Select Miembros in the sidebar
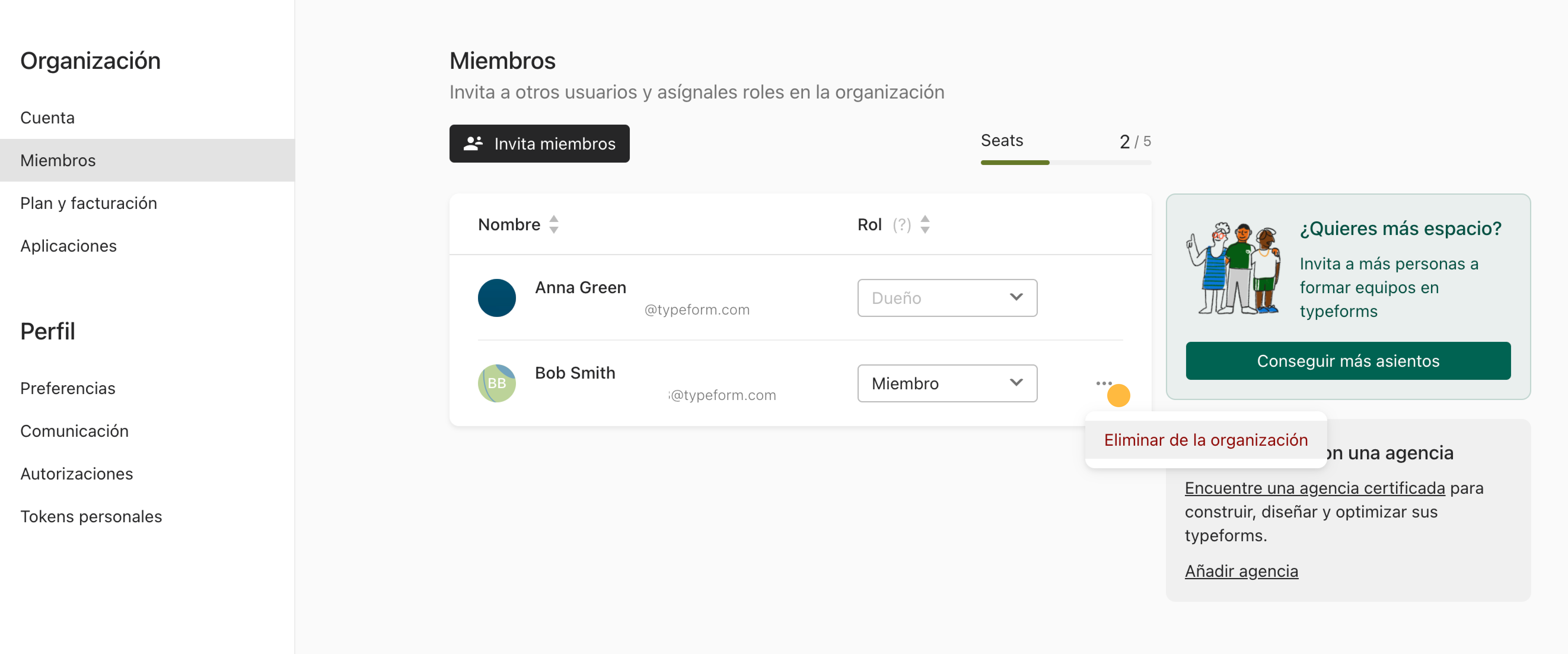 [147, 160]
